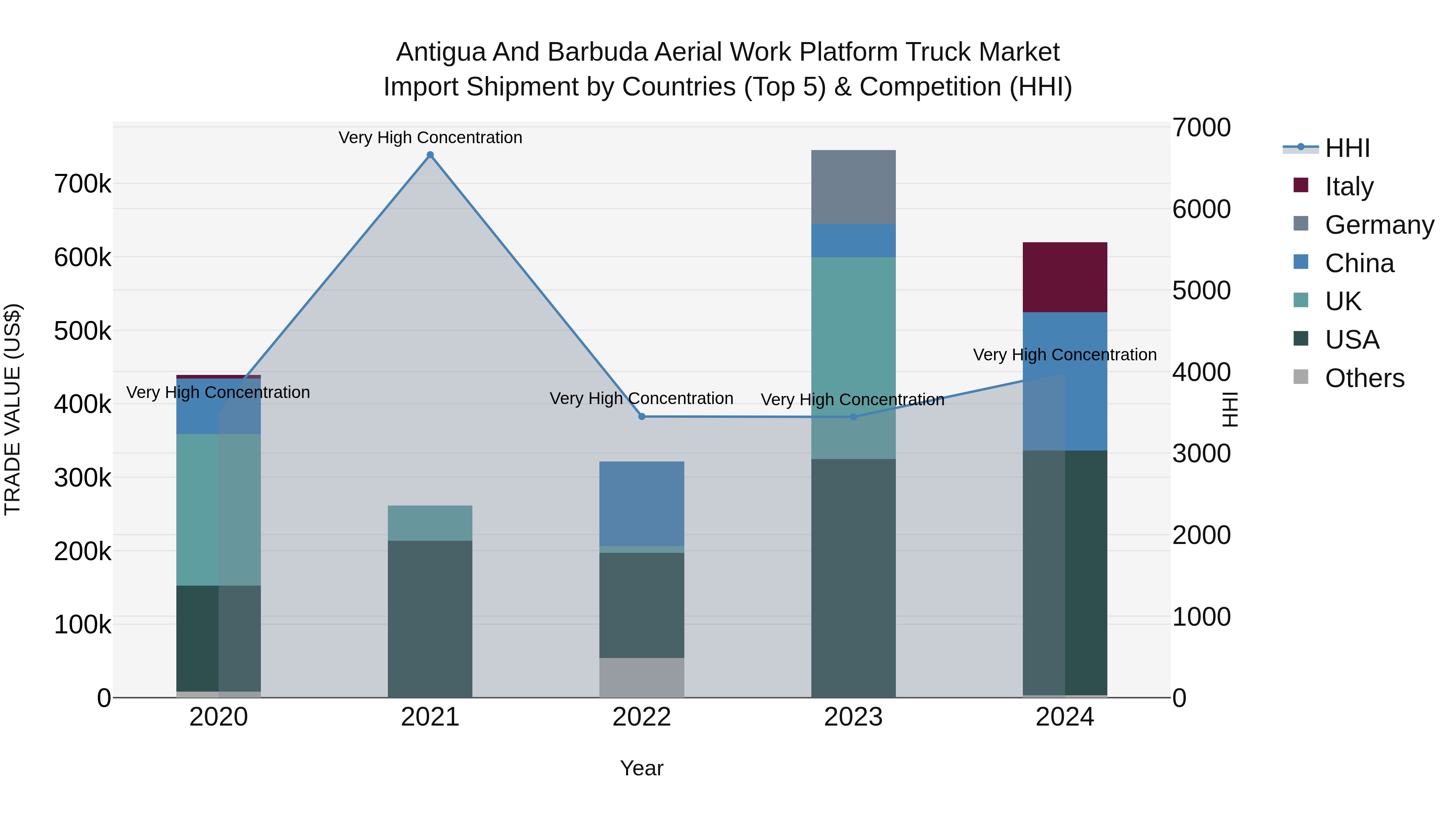Click the 2021 Very High Concentration annotation
Image resolution: width=1456 pixels, height=819 pixels.
pyautogui.click(x=430, y=138)
